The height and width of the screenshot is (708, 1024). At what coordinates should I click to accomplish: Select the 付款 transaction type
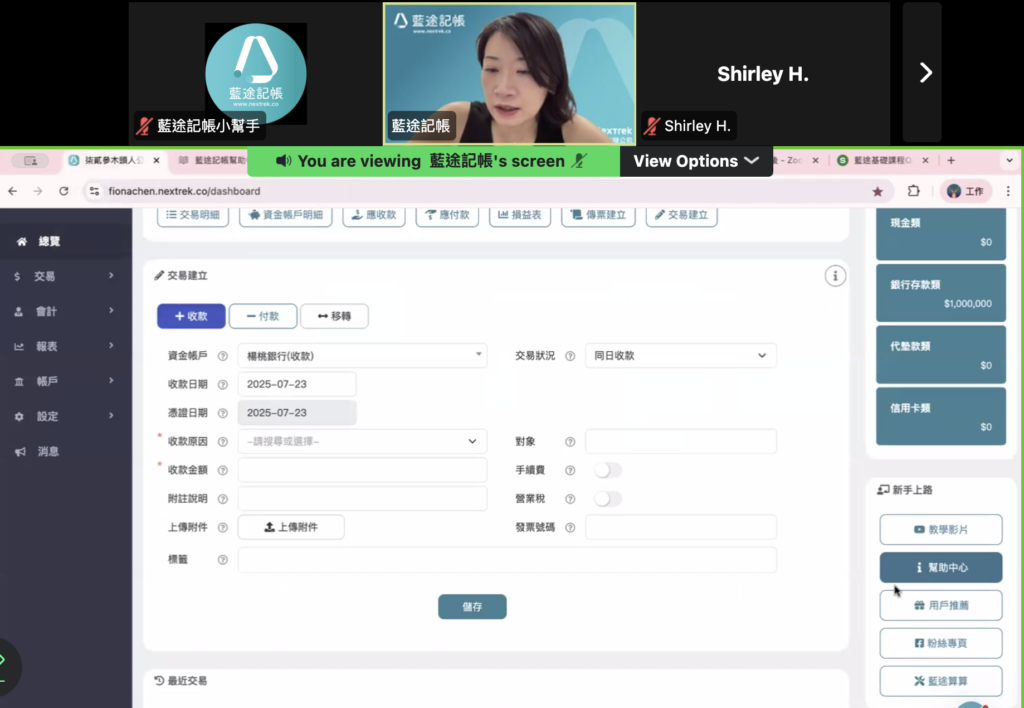[262, 316]
